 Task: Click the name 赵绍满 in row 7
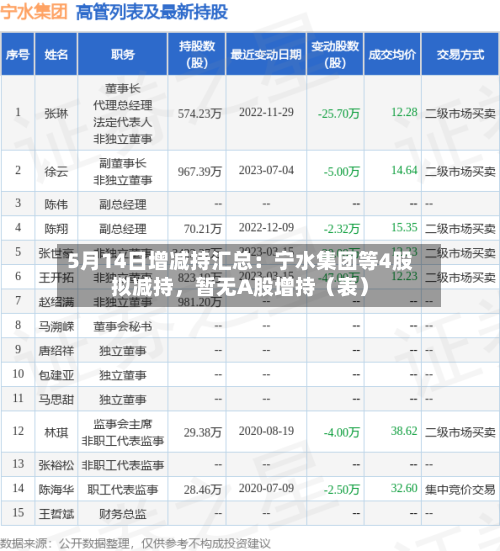coord(56,302)
